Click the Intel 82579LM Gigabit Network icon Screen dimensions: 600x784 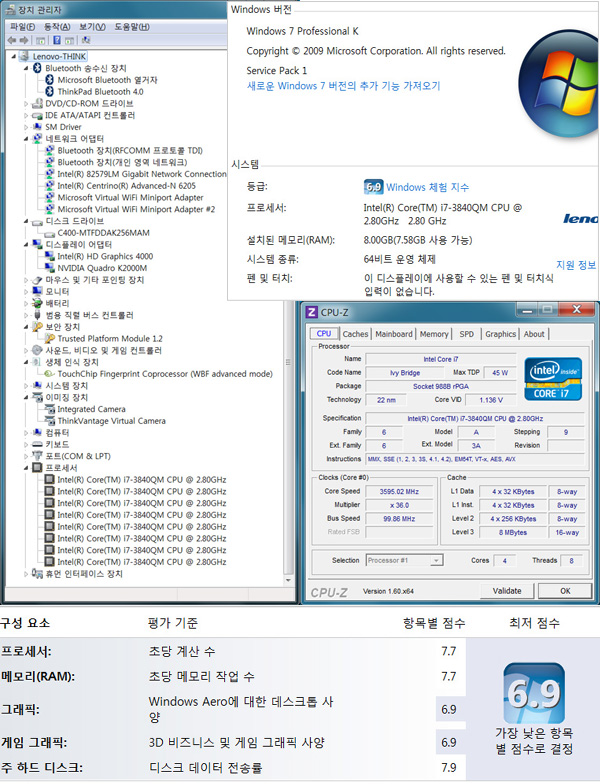pyautogui.click(x=50, y=174)
